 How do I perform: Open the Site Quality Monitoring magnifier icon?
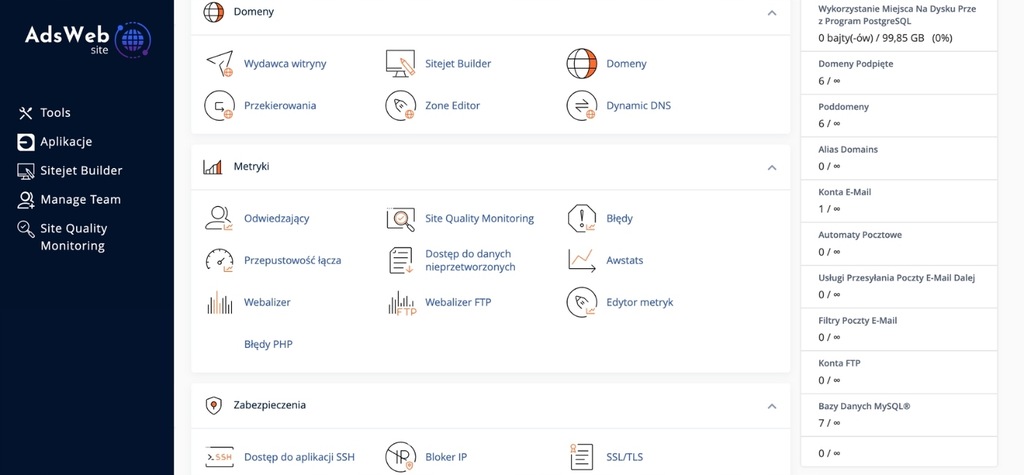click(x=400, y=219)
